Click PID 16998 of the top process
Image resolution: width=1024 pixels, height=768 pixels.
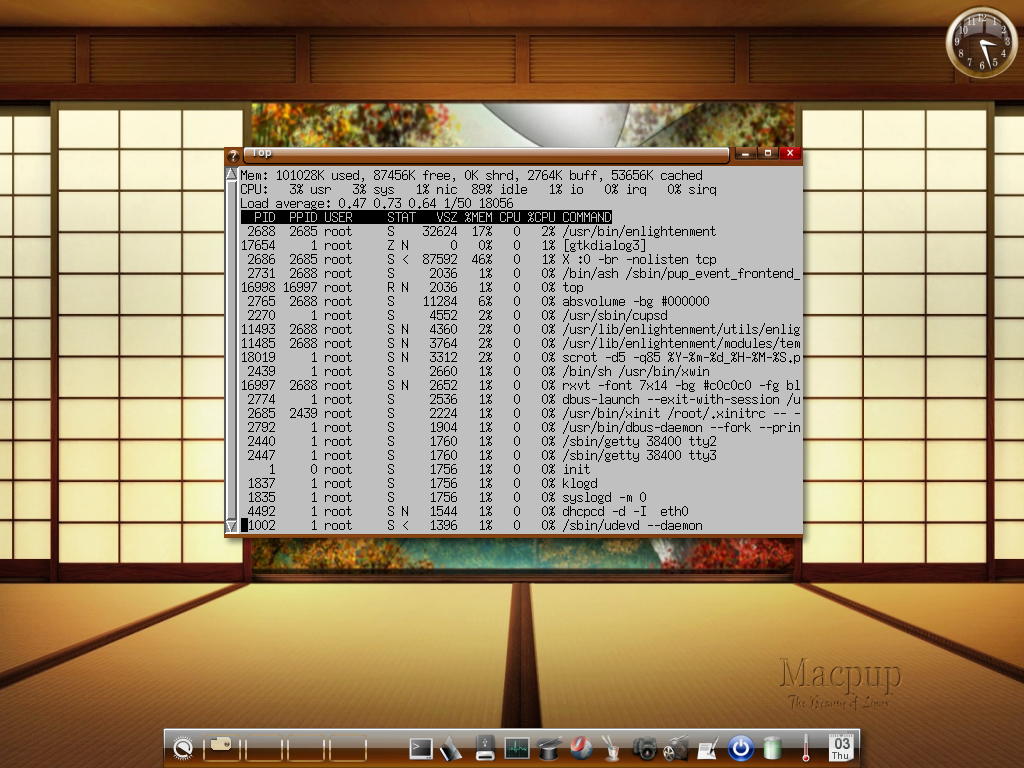tap(258, 287)
